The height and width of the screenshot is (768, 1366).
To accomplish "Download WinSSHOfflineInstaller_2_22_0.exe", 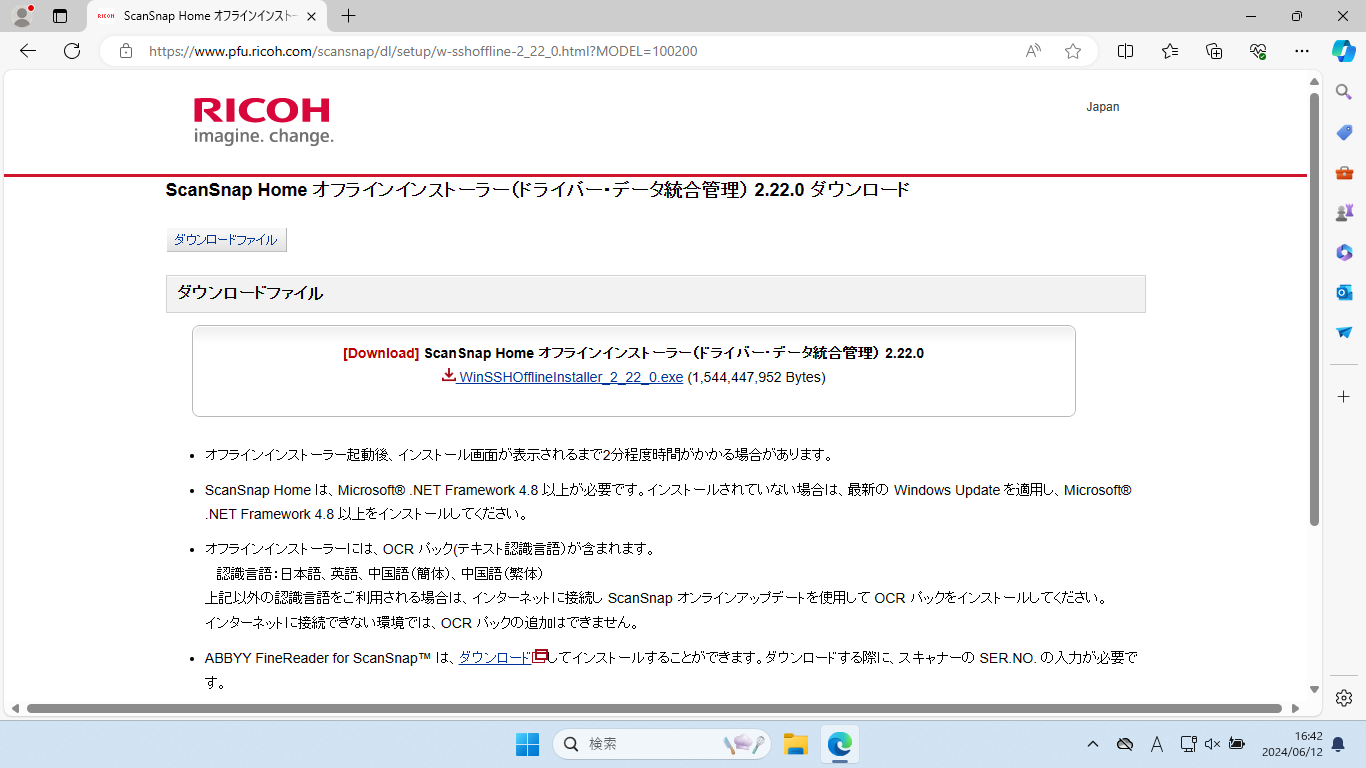I will tap(571, 377).
